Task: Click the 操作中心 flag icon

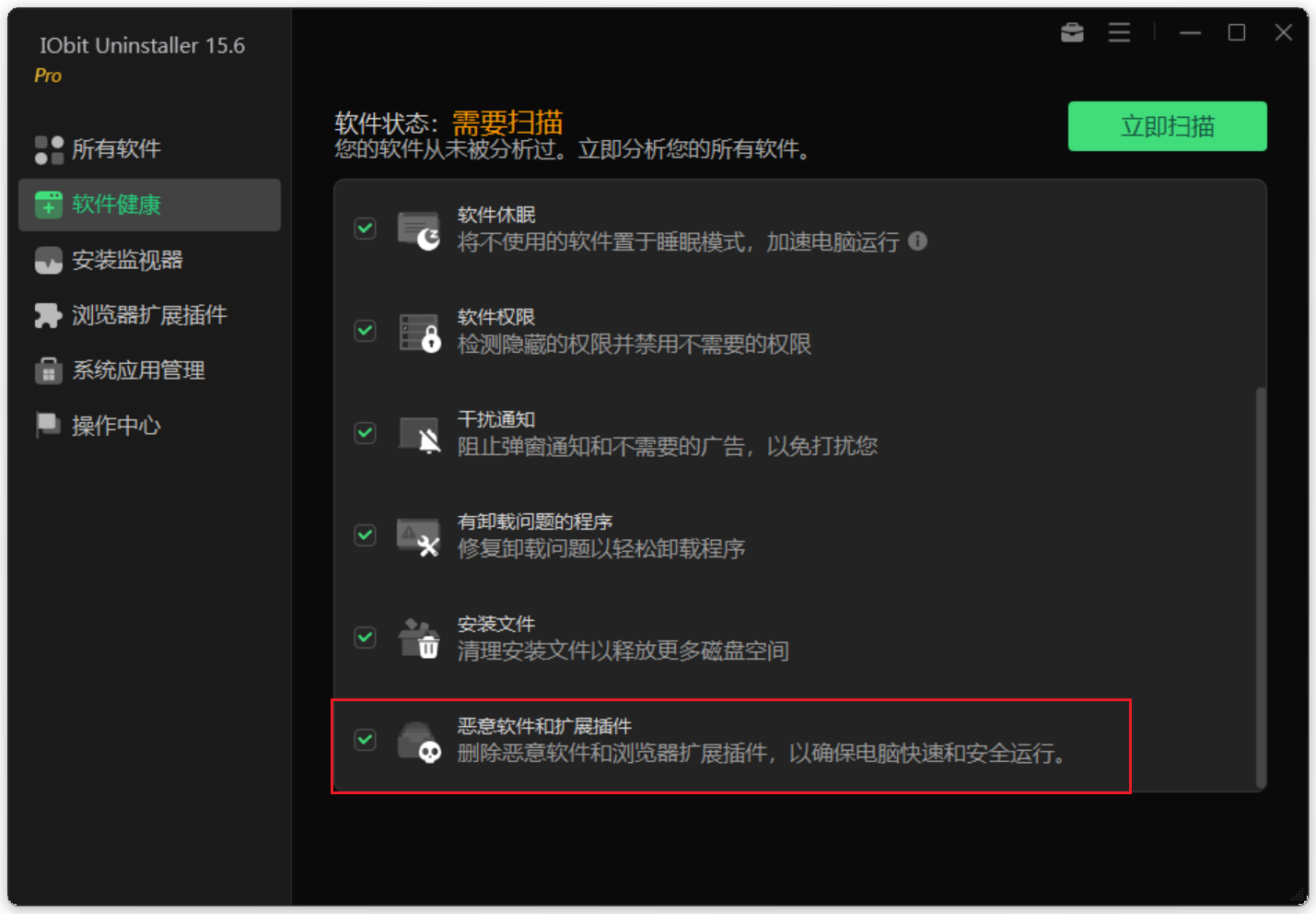Action: pos(48,425)
